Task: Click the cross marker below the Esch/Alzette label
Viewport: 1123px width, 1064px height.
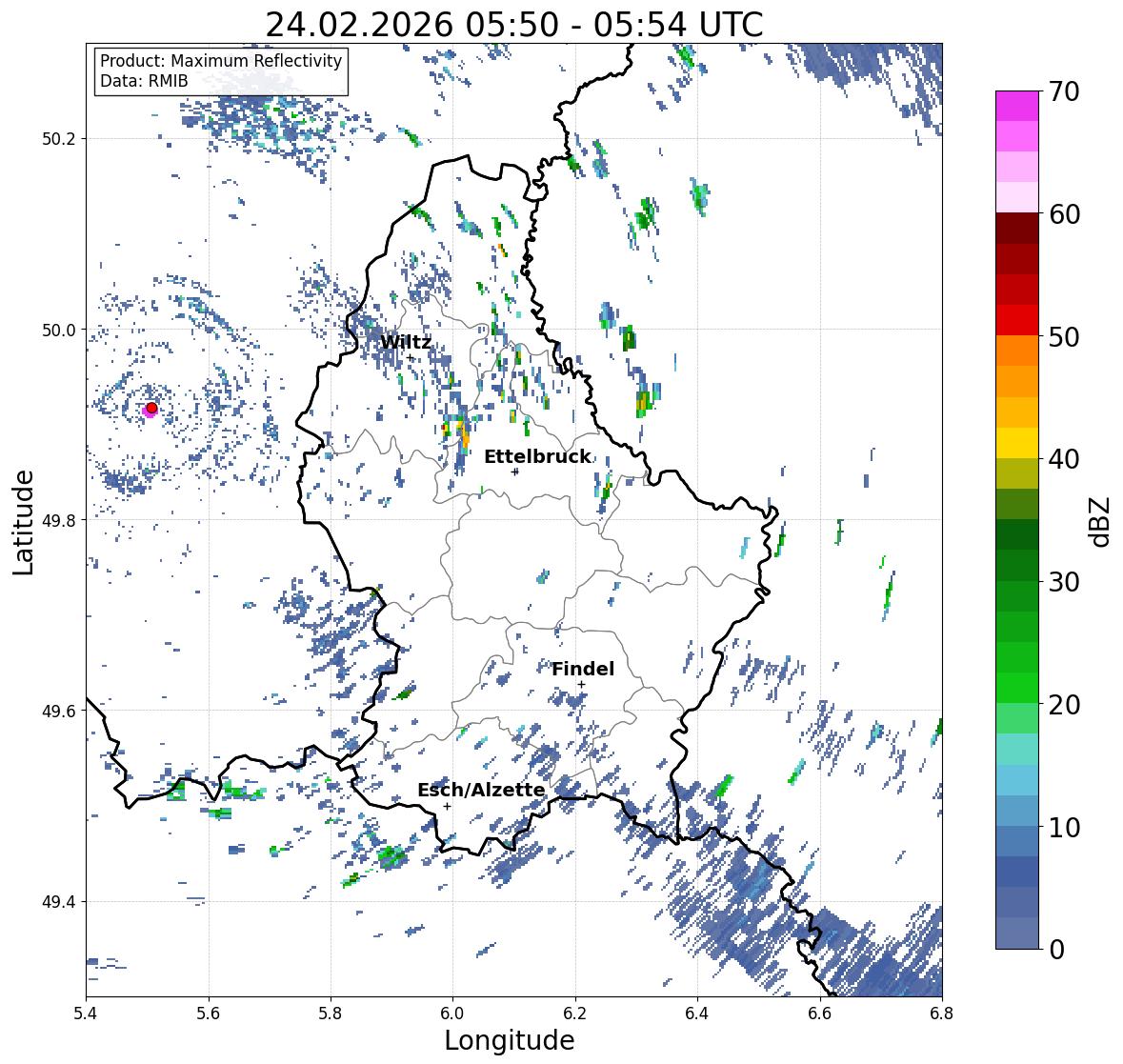Action: (x=447, y=806)
